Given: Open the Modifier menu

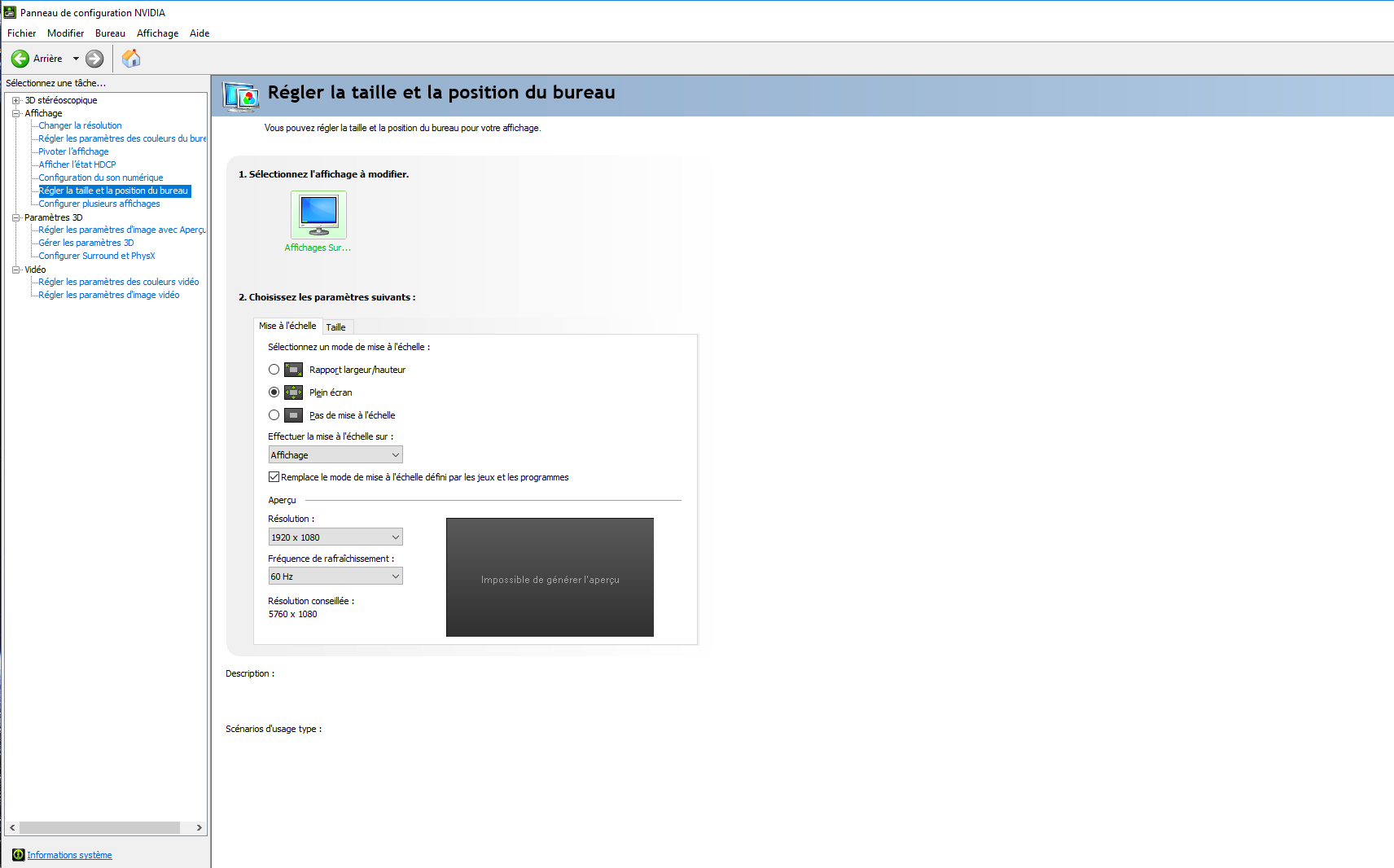Looking at the screenshot, I should pyautogui.click(x=65, y=33).
